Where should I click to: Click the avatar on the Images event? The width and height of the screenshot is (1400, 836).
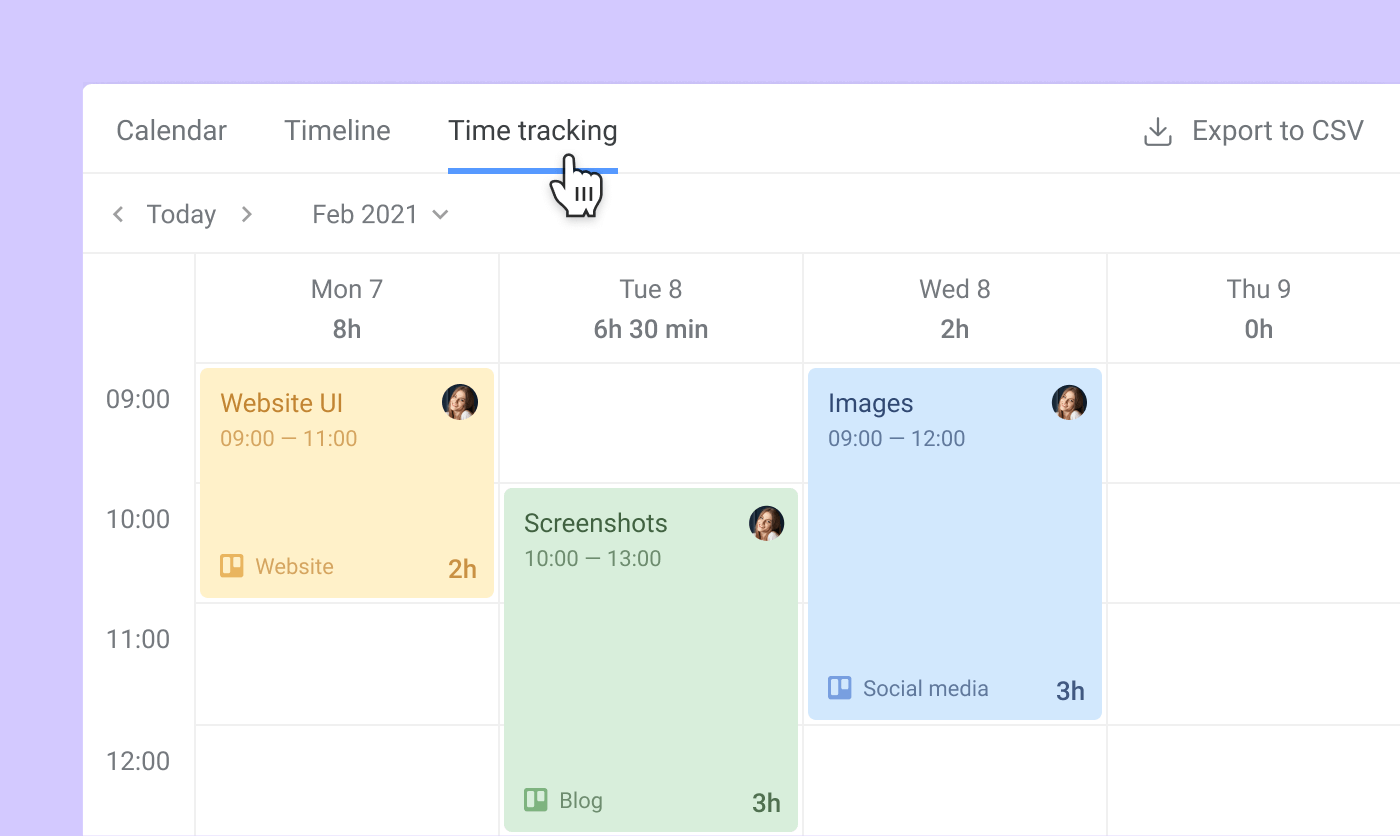(1069, 401)
